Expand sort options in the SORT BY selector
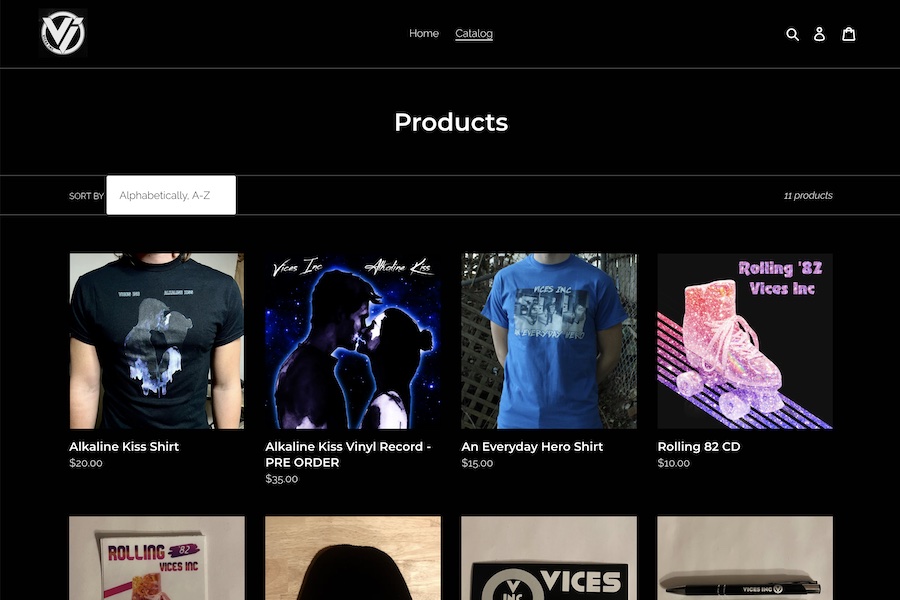 [170, 195]
